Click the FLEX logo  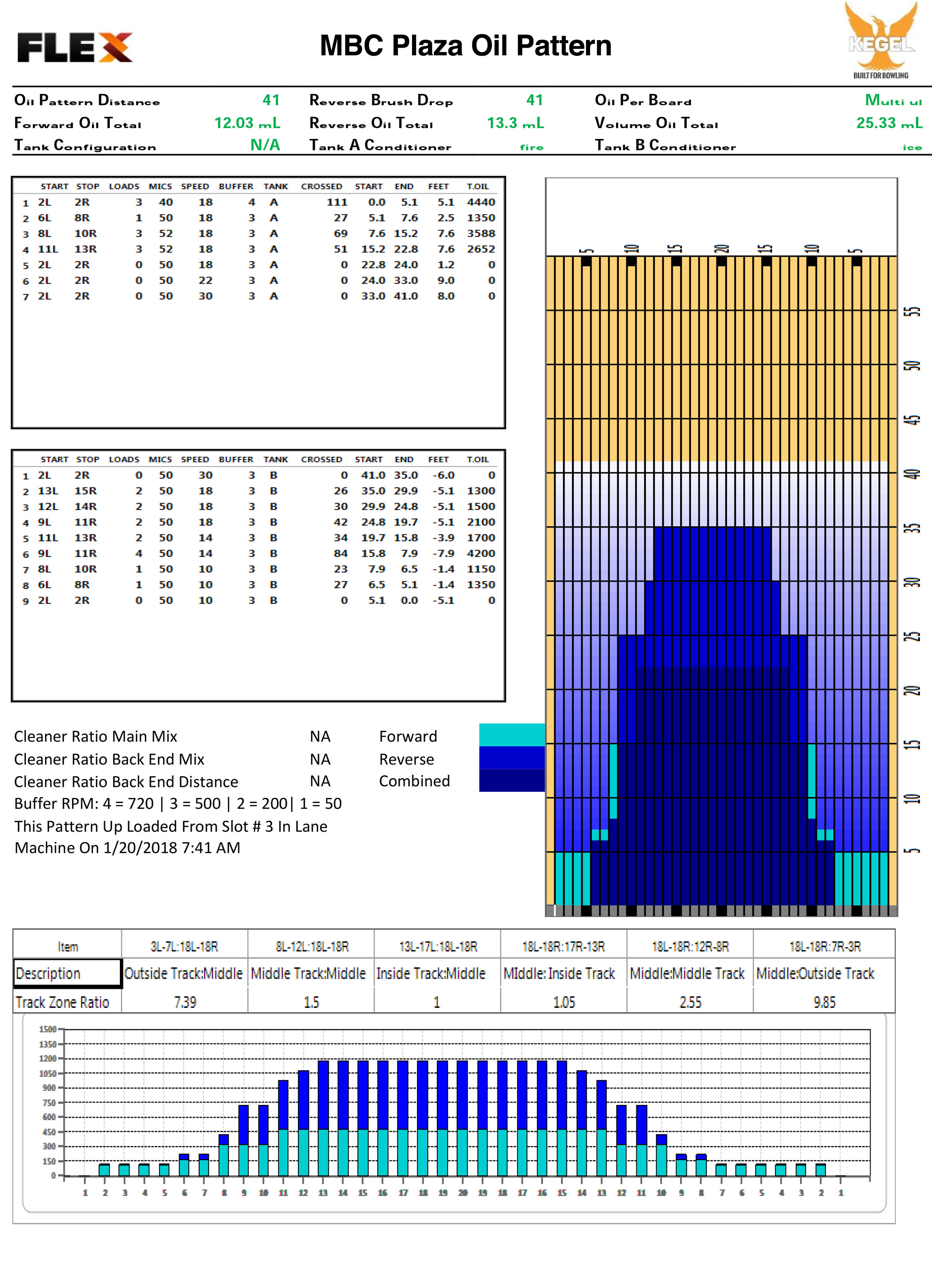75,48
